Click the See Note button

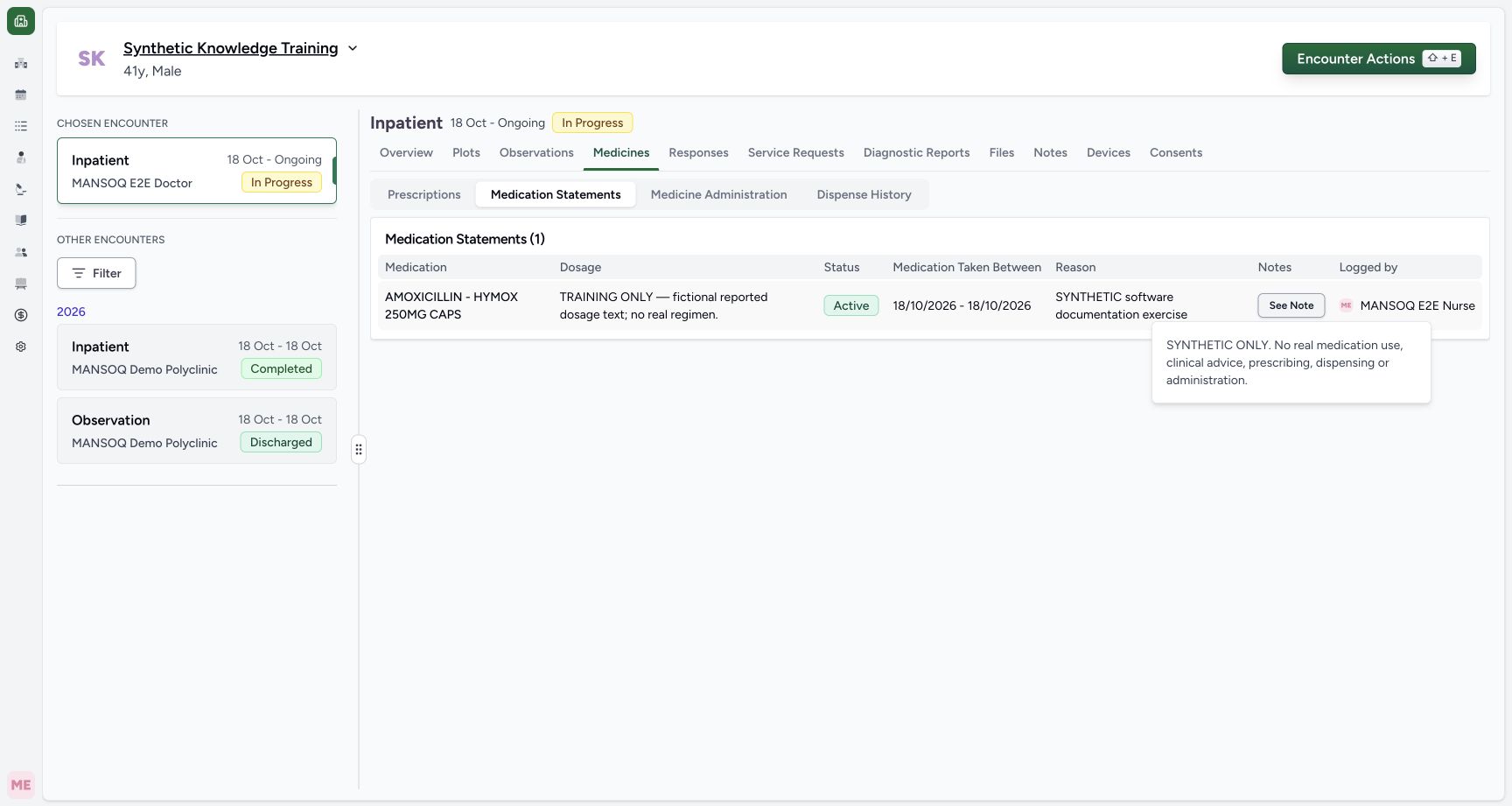coord(1291,305)
